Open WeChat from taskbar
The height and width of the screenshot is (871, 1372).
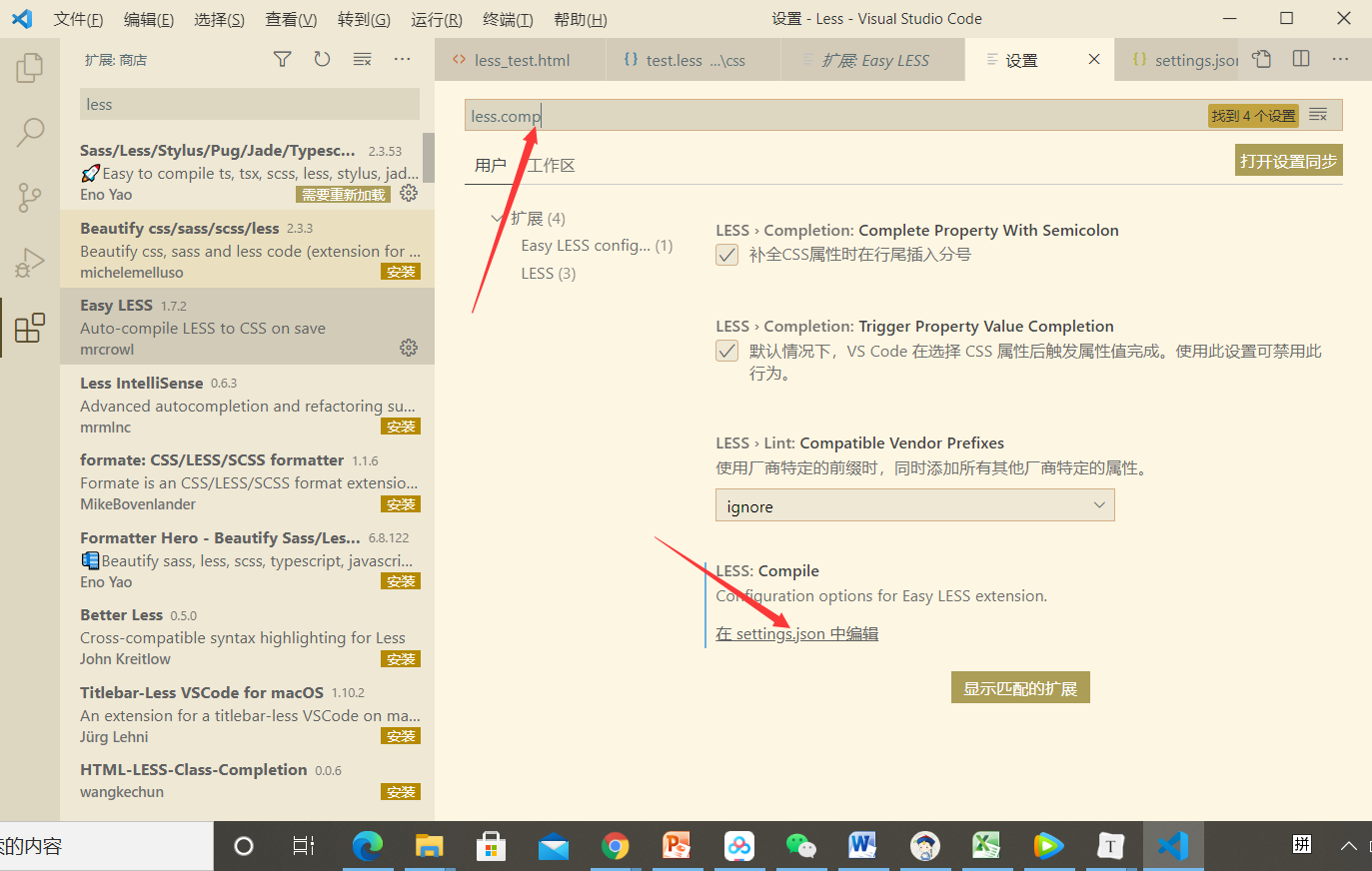(x=801, y=846)
